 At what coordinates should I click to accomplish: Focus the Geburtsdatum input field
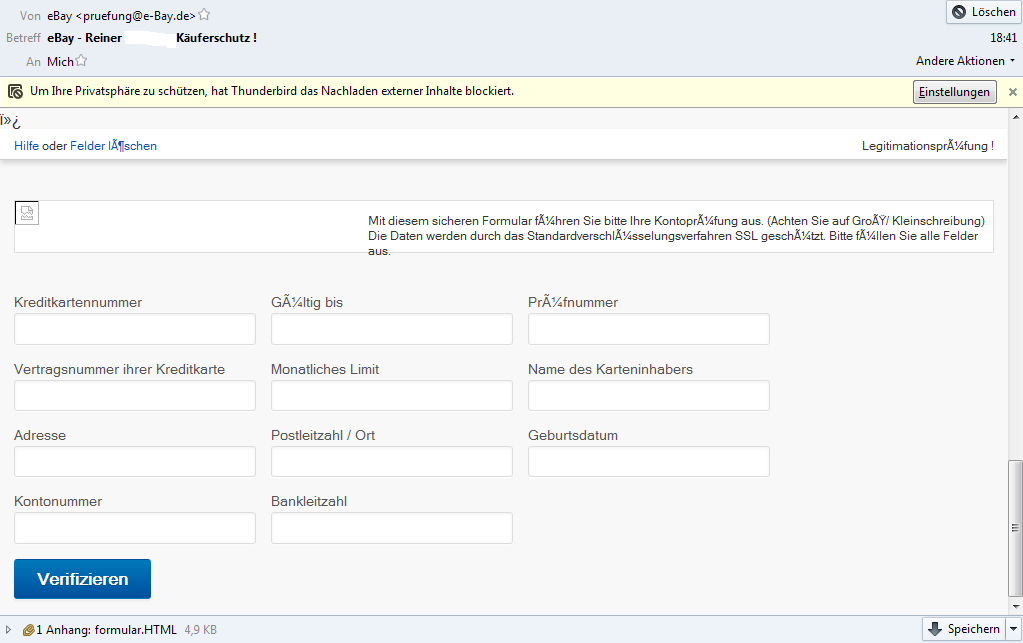click(x=649, y=462)
